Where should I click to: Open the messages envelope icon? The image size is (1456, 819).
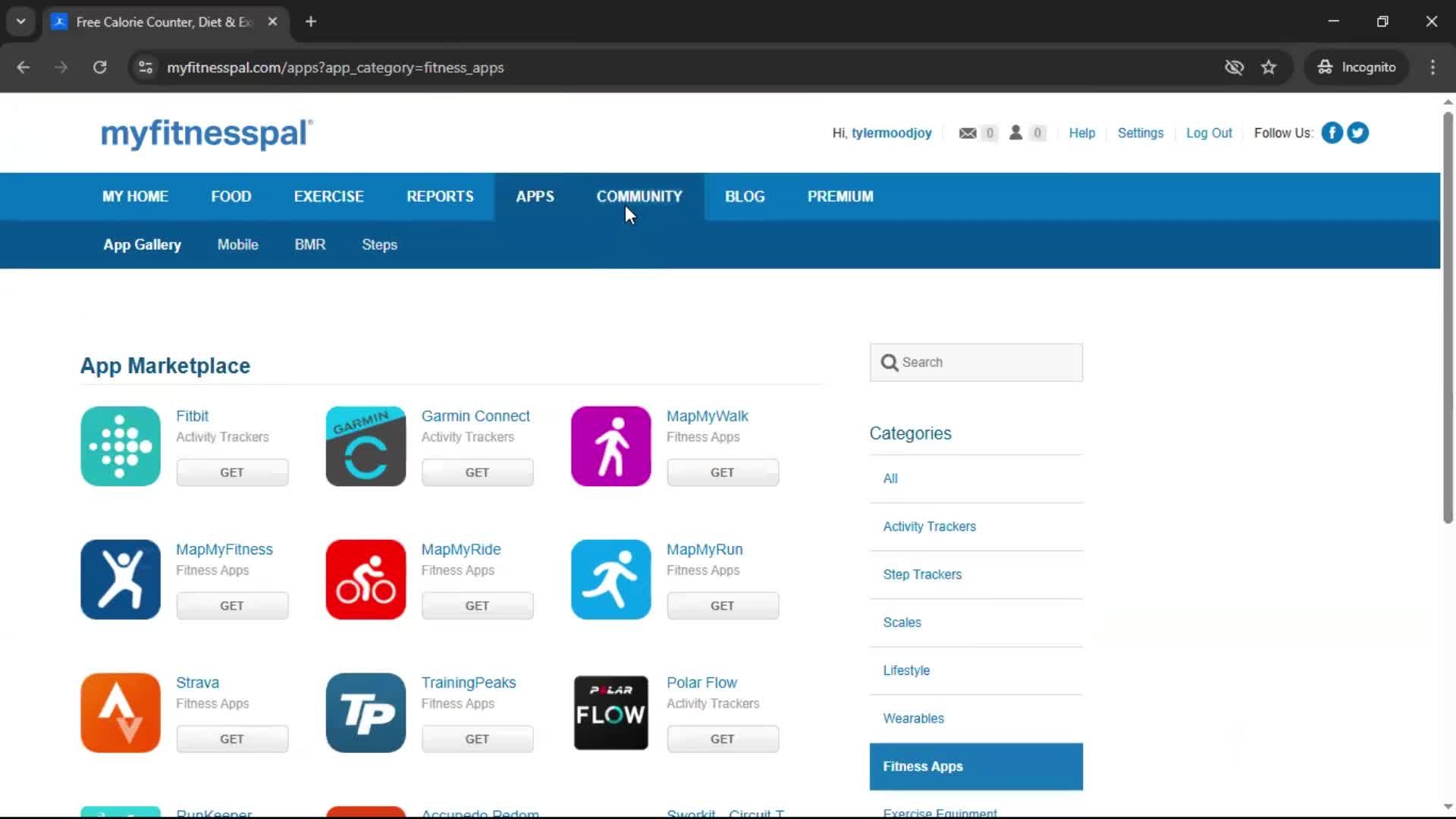point(968,133)
